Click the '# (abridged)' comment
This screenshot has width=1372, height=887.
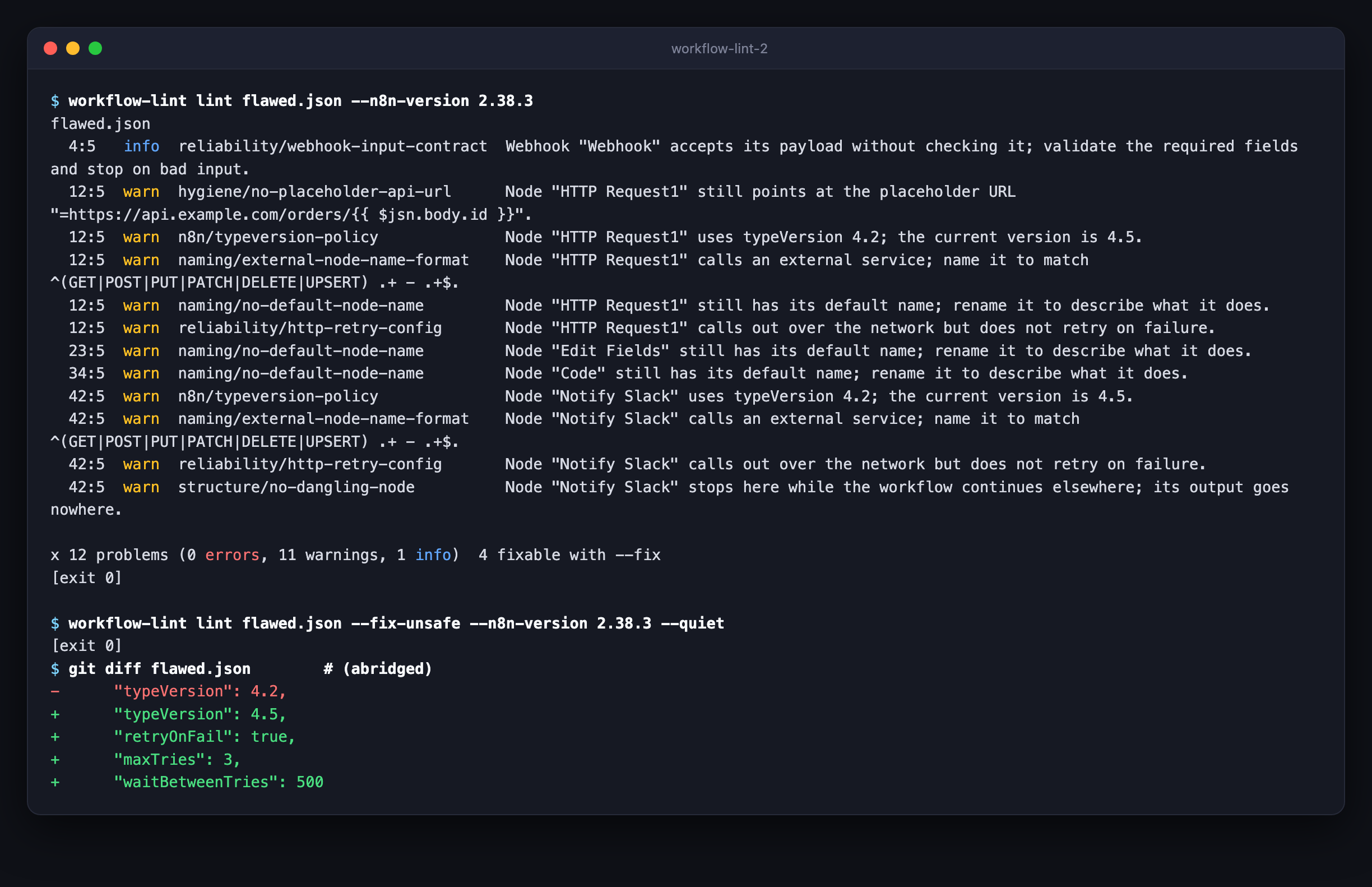pos(378,669)
